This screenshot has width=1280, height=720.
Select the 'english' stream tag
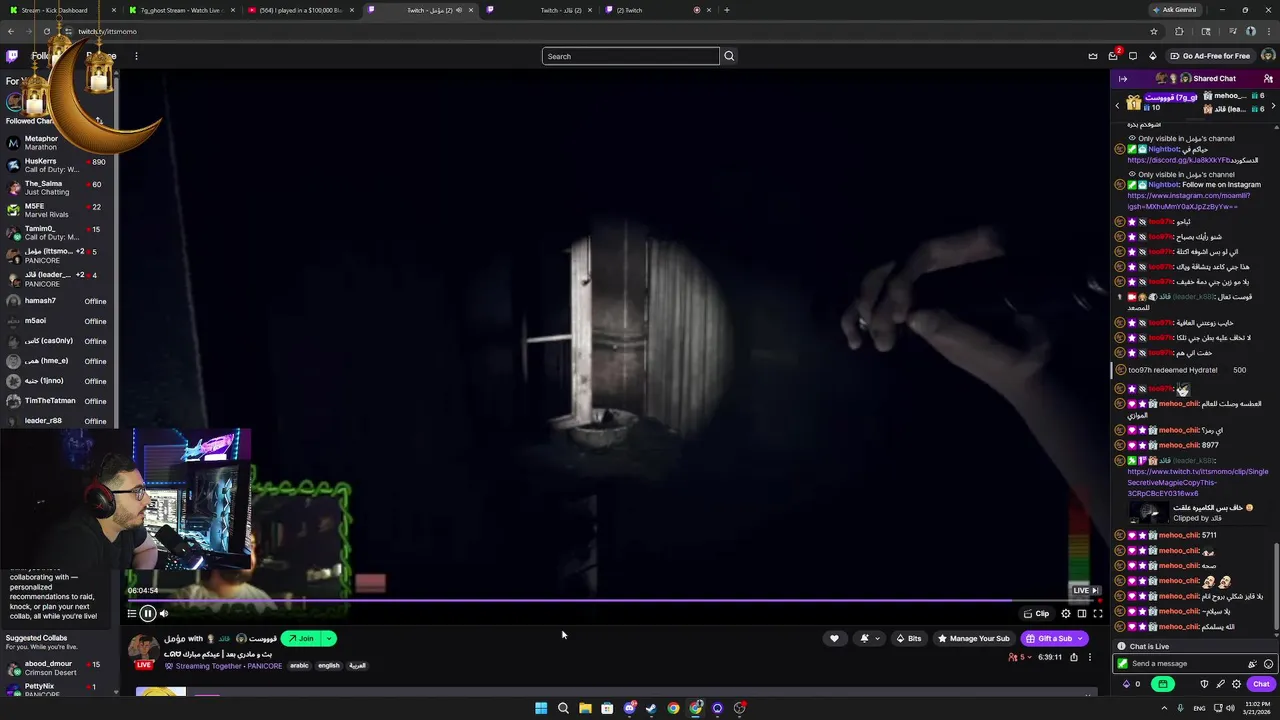click(x=329, y=665)
